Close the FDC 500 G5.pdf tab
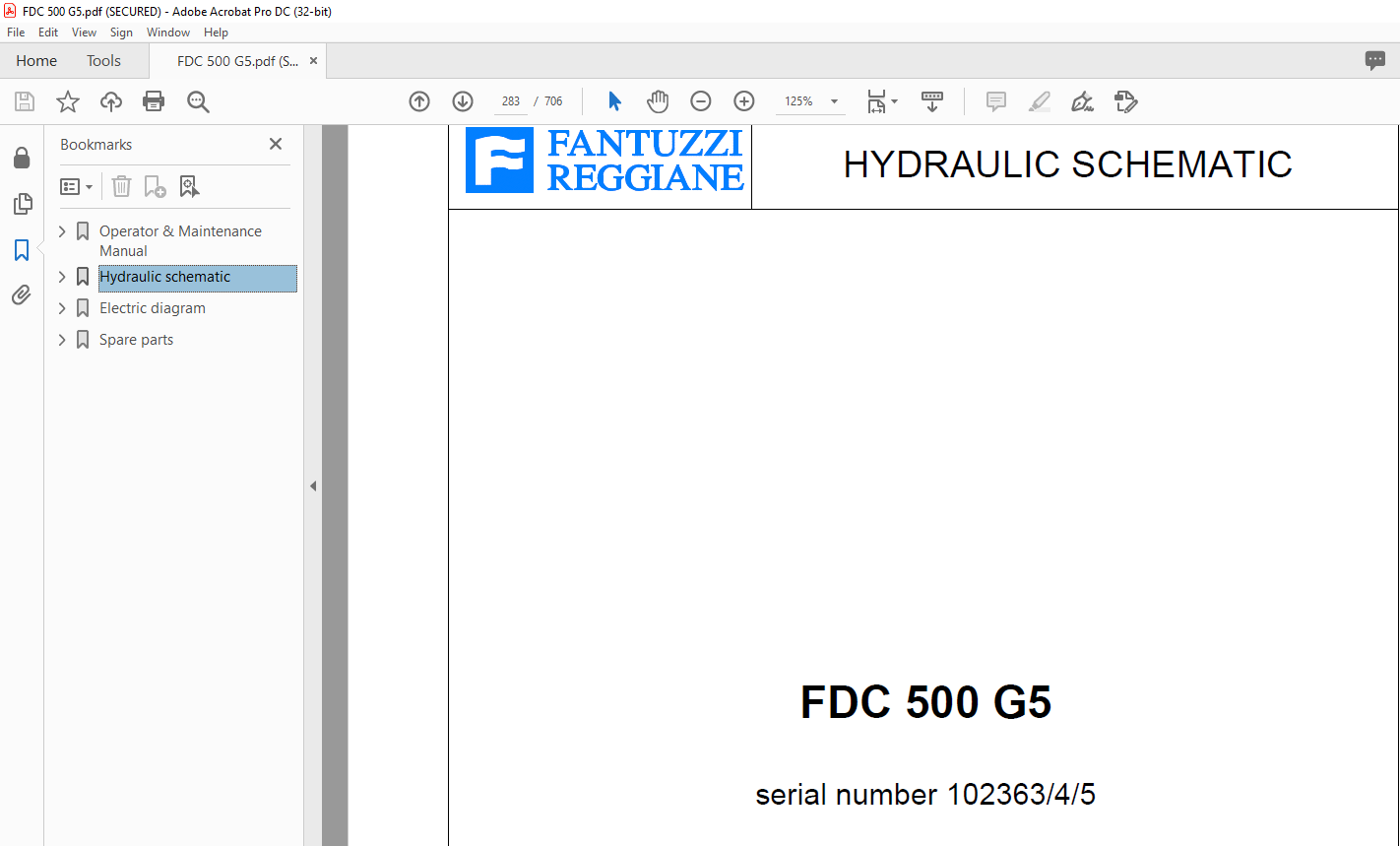1400x846 pixels. (313, 61)
